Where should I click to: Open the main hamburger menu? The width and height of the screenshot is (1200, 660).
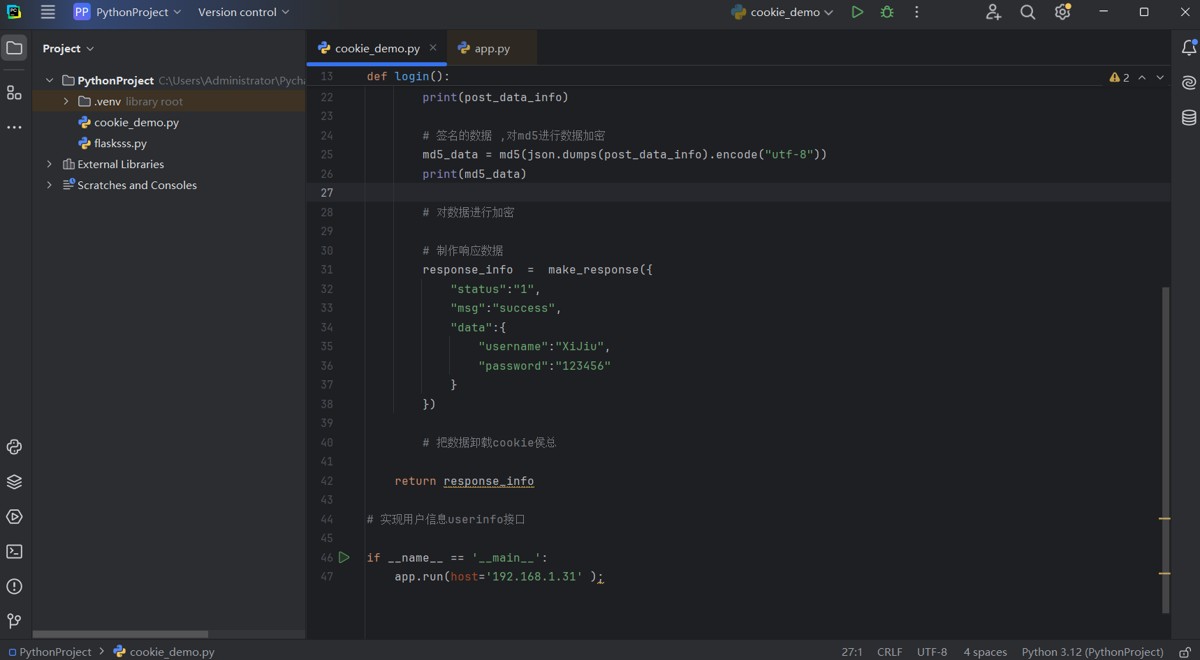click(48, 12)
